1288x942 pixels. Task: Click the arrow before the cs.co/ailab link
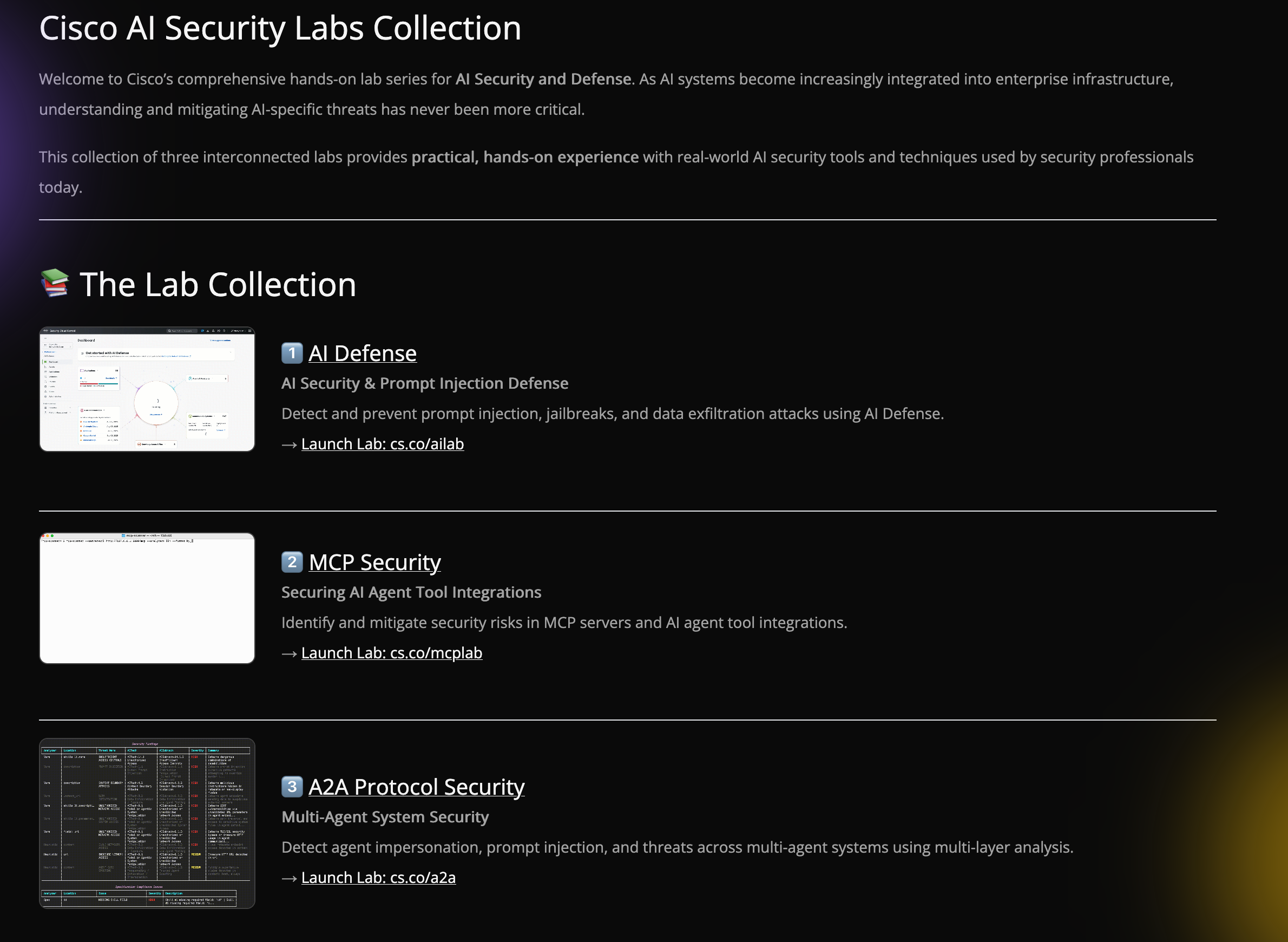tap(289, 445)
